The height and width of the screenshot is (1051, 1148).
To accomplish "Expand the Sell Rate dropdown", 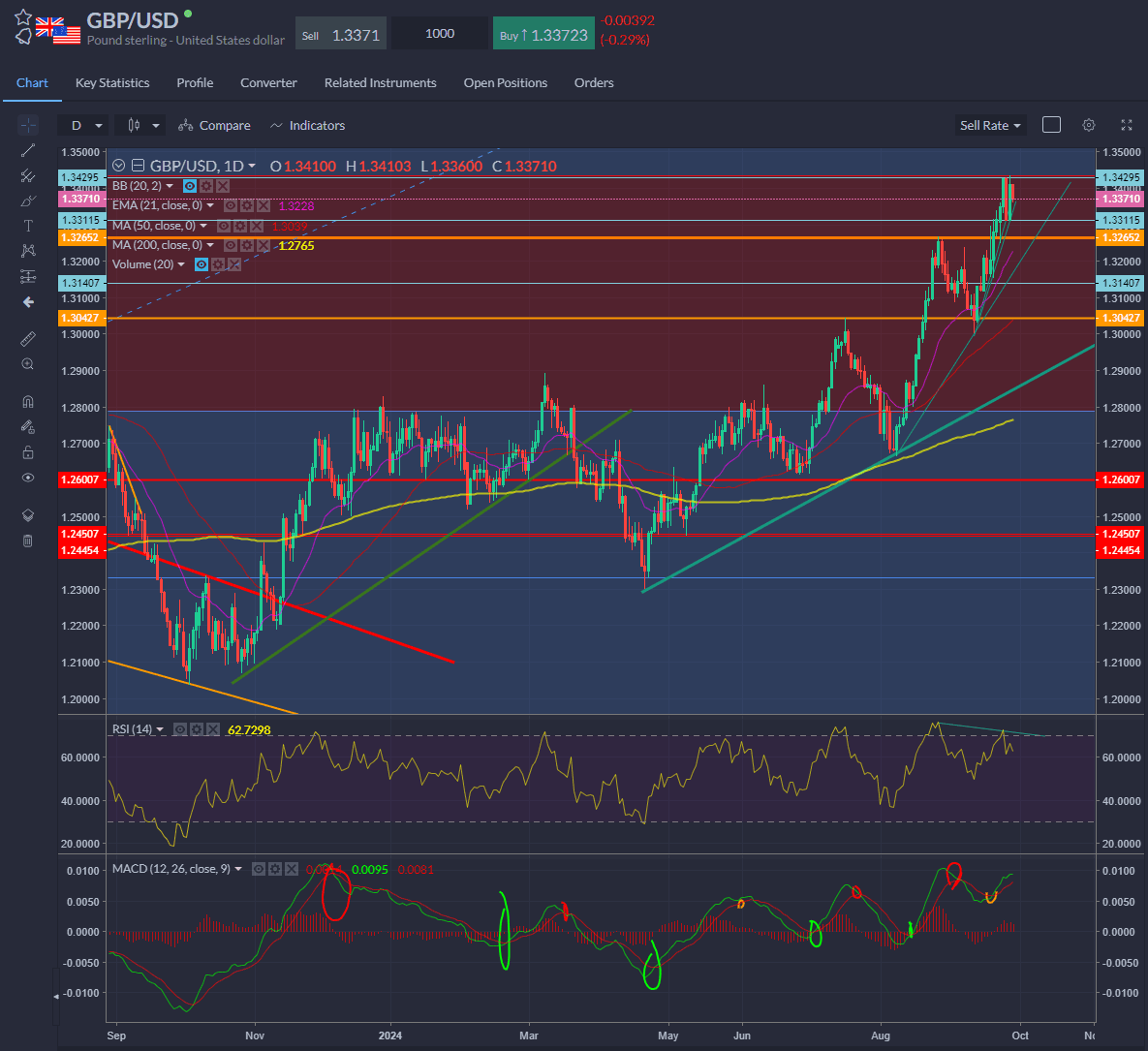I will 990,125.
